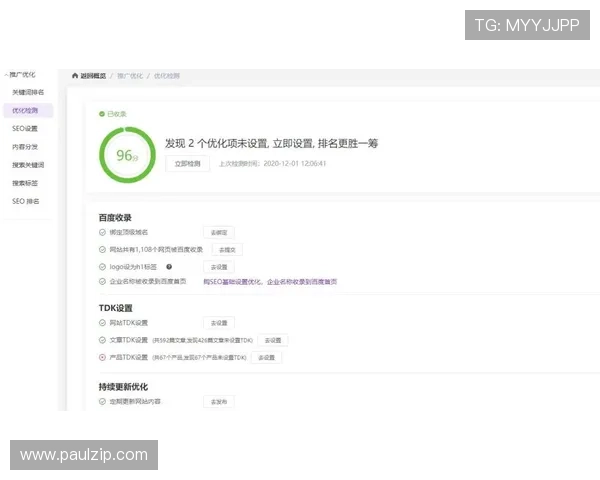Click the check icon beside logo设为h1标签
The width and height of the screenshot is (600, 480).
click(102, 267)
